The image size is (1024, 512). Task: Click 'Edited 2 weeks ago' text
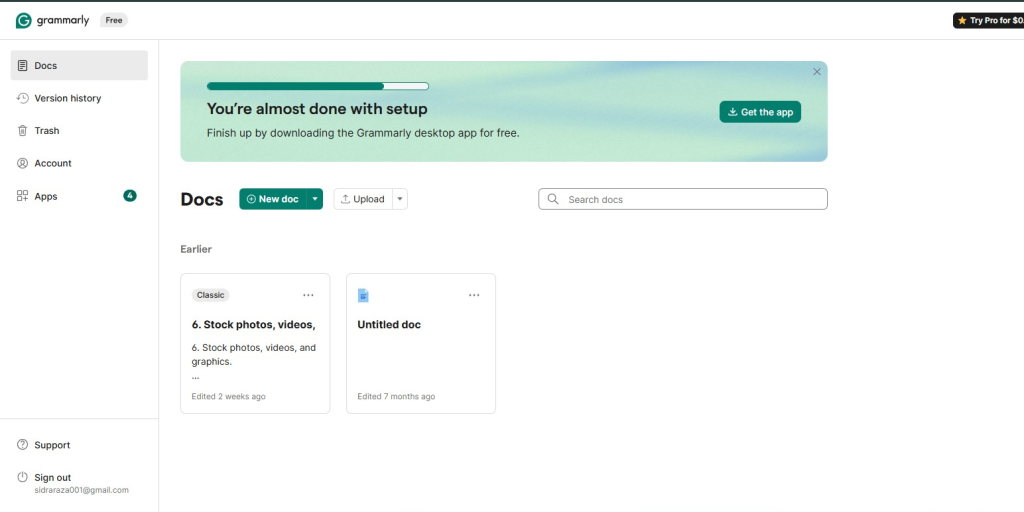pos(229,396)
